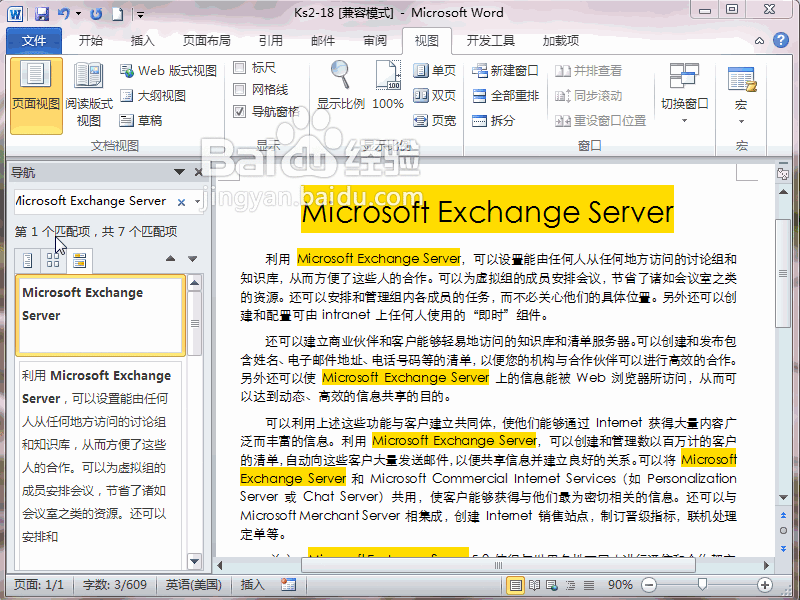Screen dimensions: 800x600
Task: Switch to print layout via status bar
Action: 515,585
